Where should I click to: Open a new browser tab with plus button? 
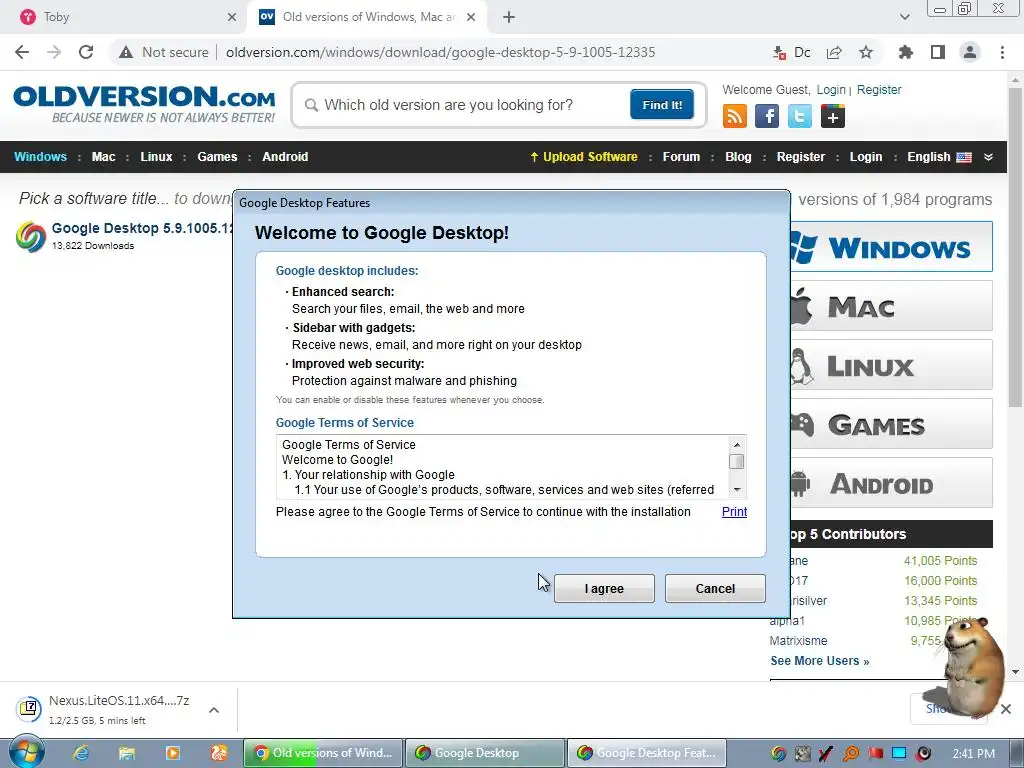coord(509,17)
